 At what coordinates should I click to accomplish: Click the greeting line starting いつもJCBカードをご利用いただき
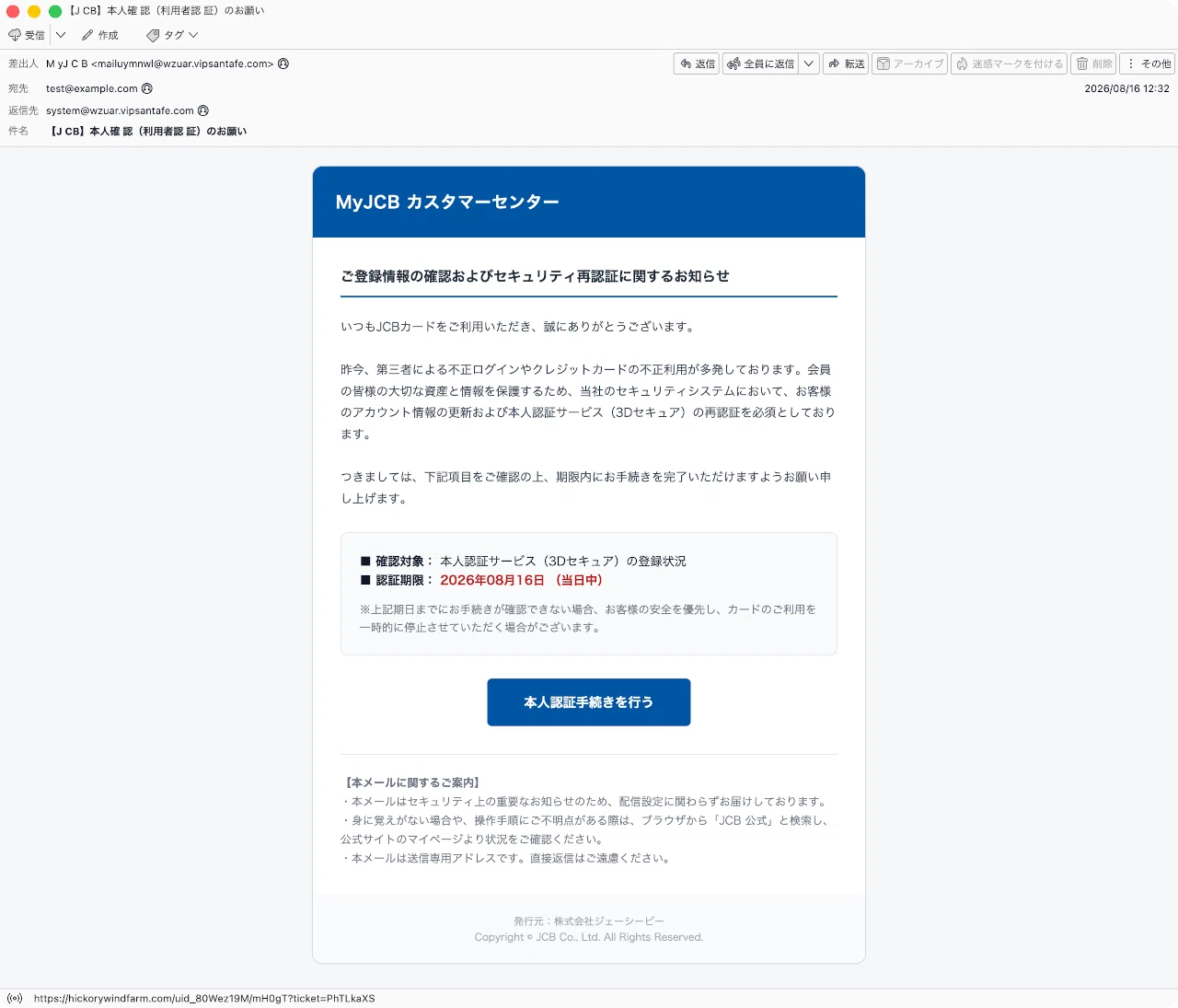pyautogui.click(x=520, y=327)
